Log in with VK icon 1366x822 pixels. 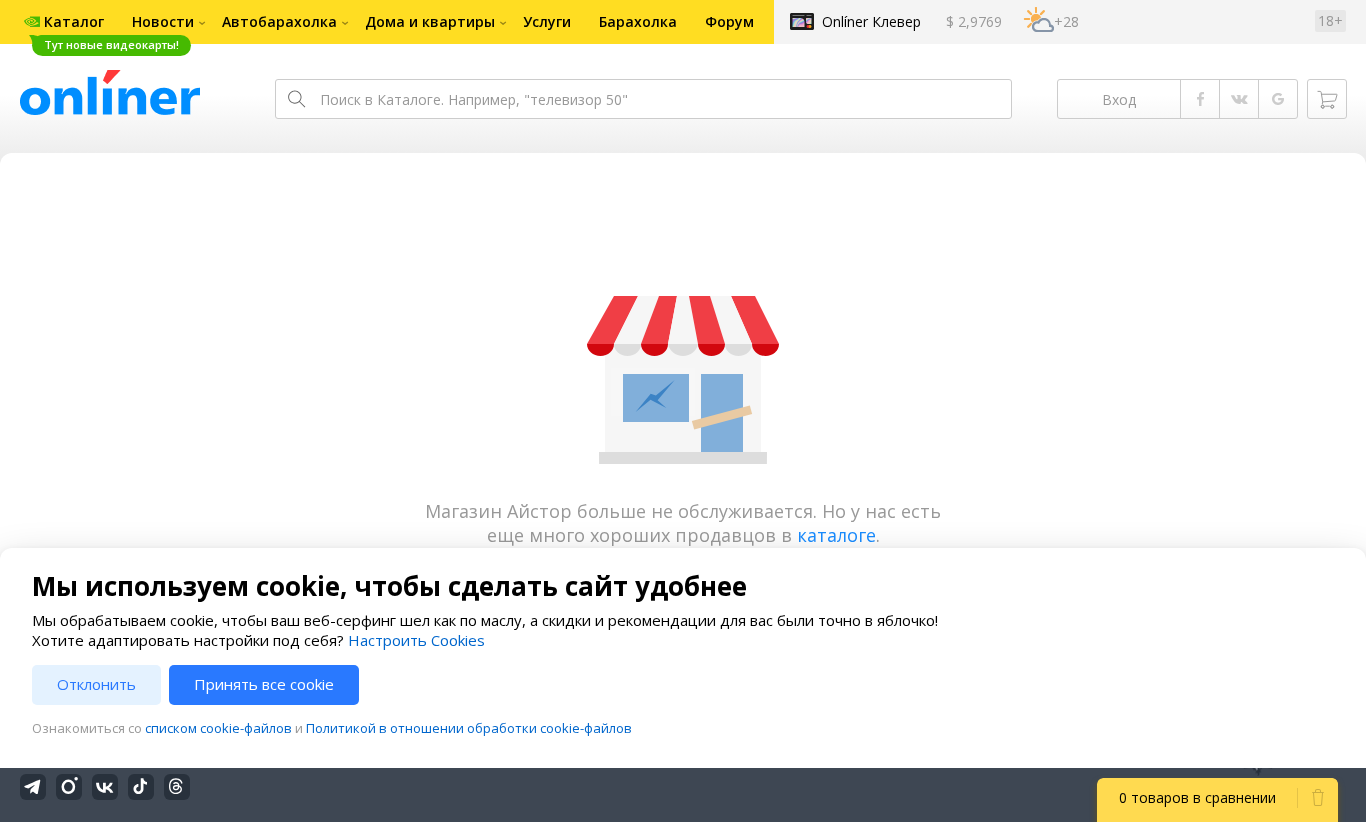click(x=1239, y=99)
